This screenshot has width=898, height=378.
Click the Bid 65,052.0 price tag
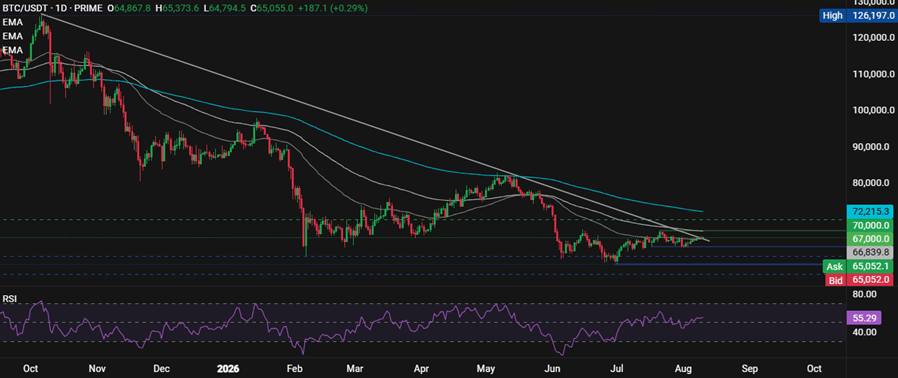point(858,280)
